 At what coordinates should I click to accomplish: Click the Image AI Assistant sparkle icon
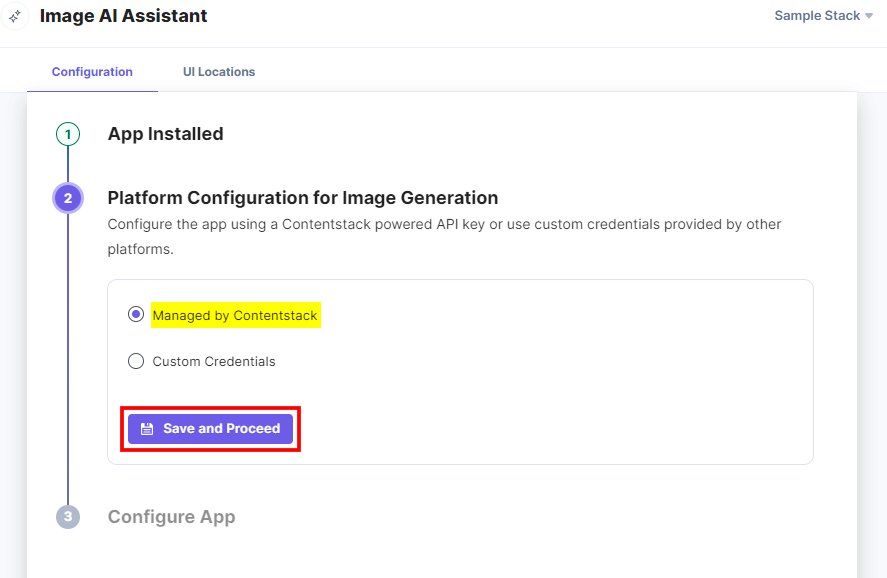15,16
